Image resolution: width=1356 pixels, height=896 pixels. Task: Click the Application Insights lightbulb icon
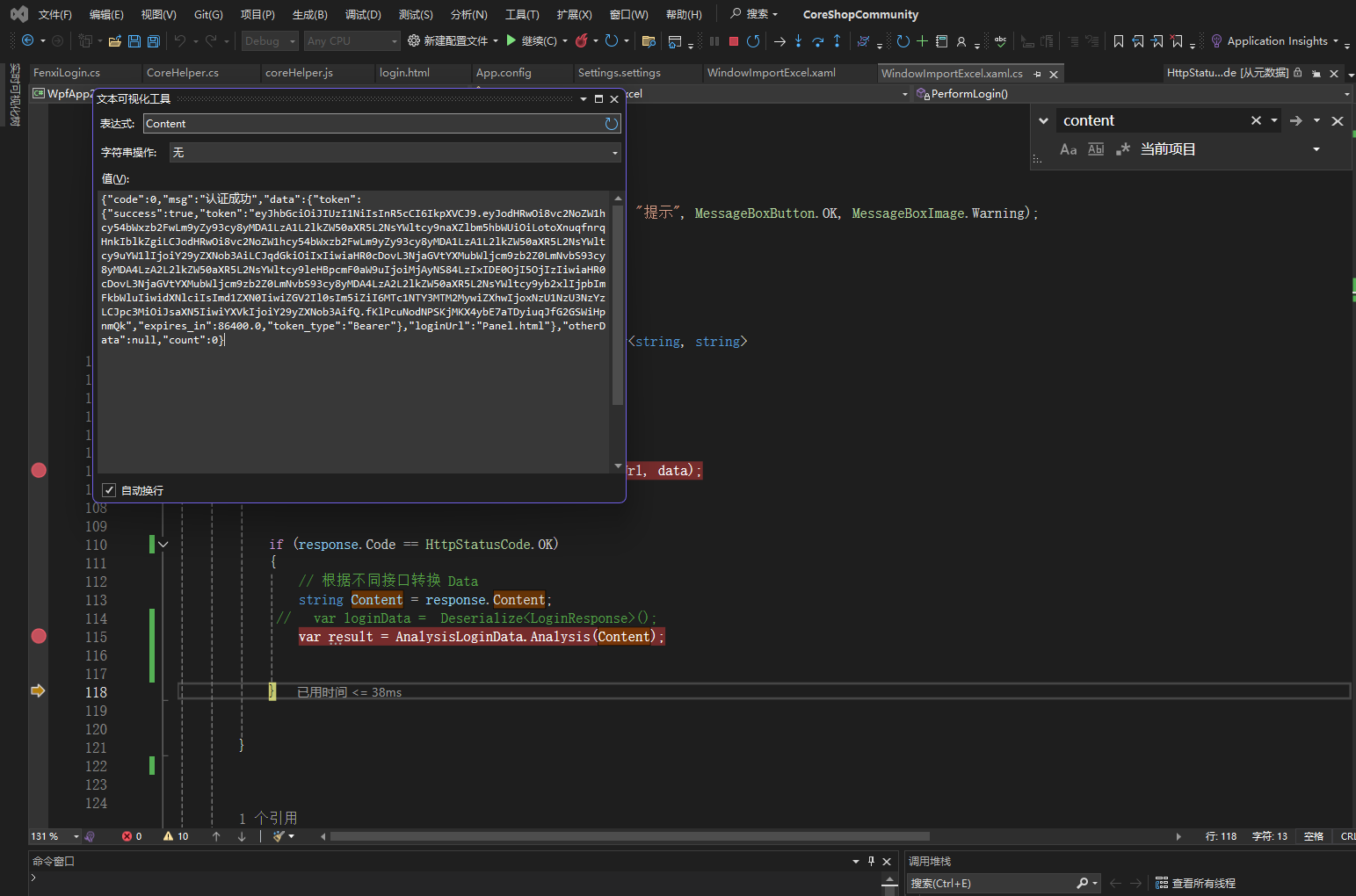(x=1216, y=40)
